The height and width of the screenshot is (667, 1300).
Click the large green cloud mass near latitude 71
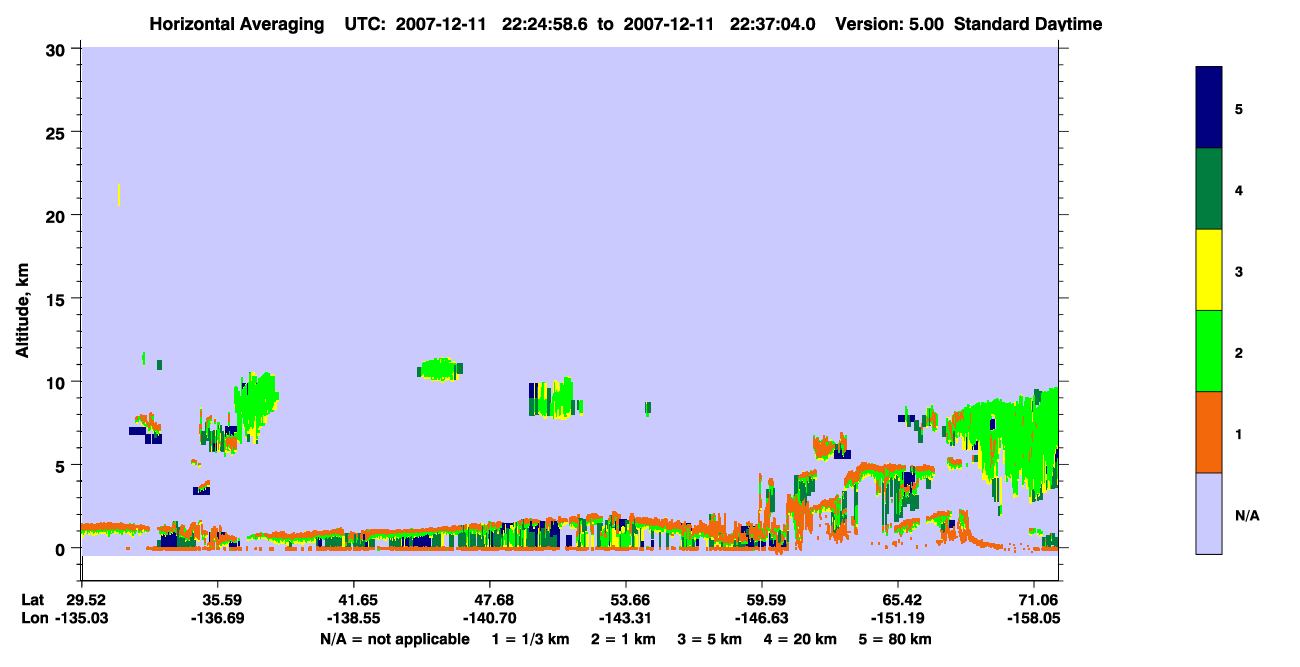tap(1005, 443)
